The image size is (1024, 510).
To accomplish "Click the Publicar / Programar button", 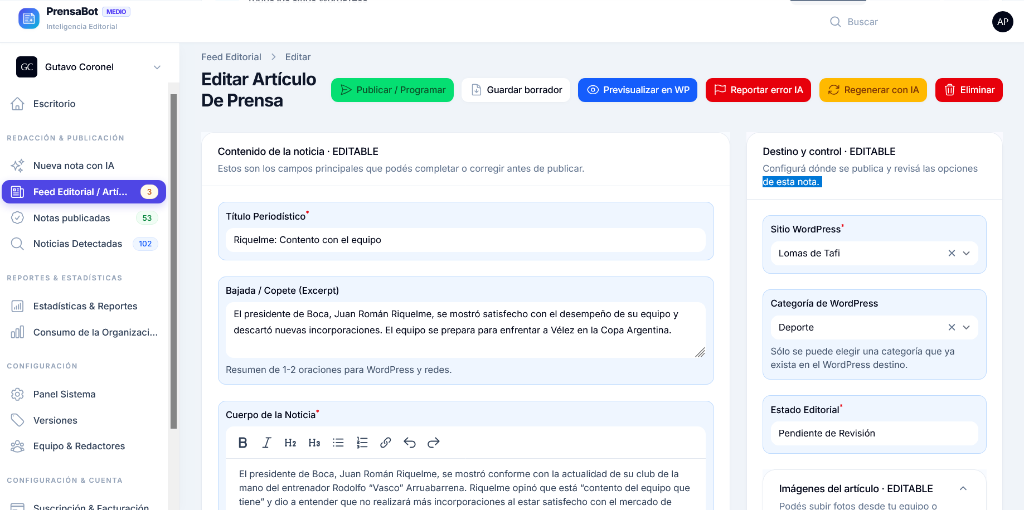I will (392, 90).
